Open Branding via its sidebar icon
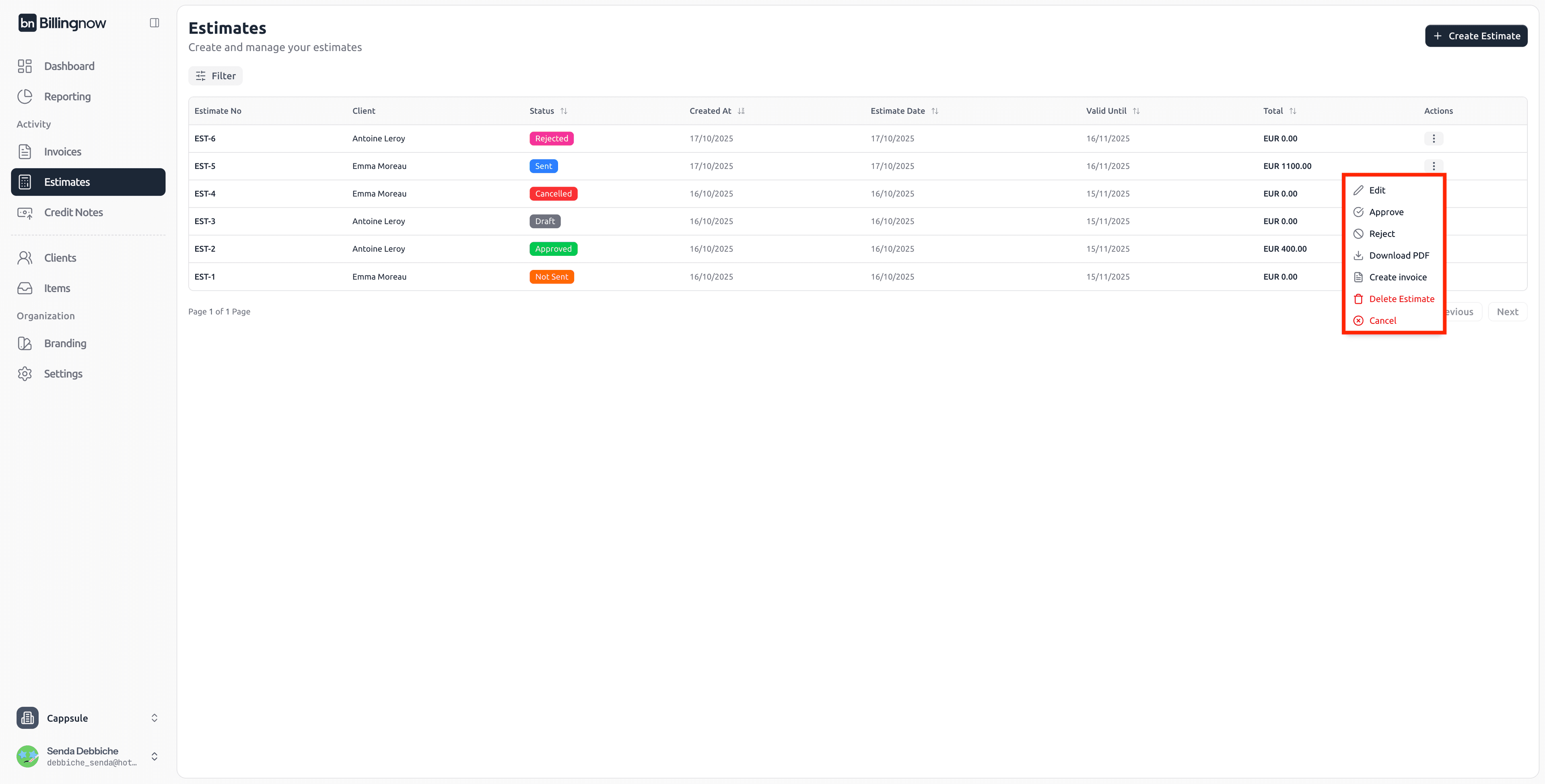Viewport: 1545px width, 784px height. click(x=25, y=343)
